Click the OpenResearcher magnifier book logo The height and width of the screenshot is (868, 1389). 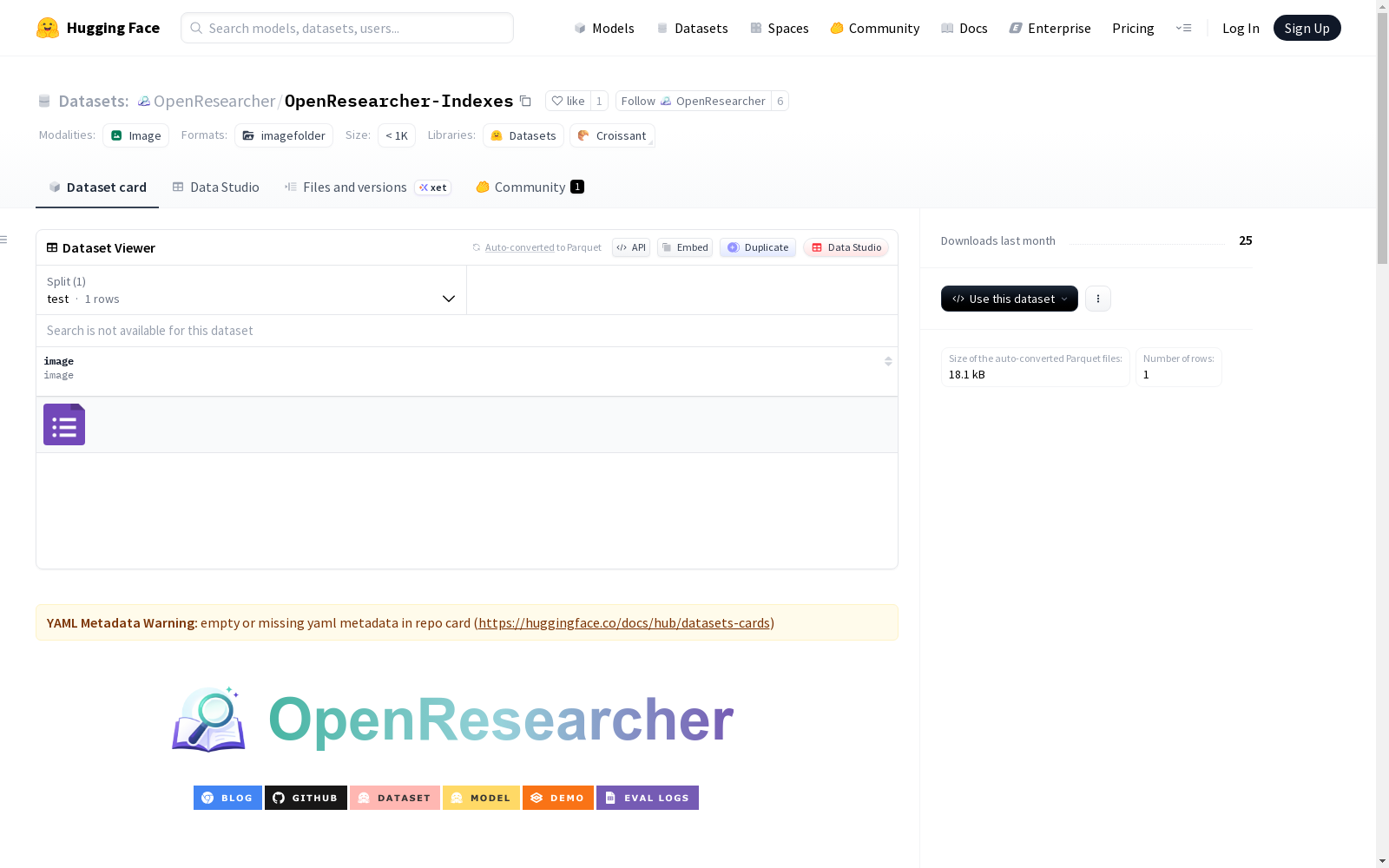[x=208, y=720]
